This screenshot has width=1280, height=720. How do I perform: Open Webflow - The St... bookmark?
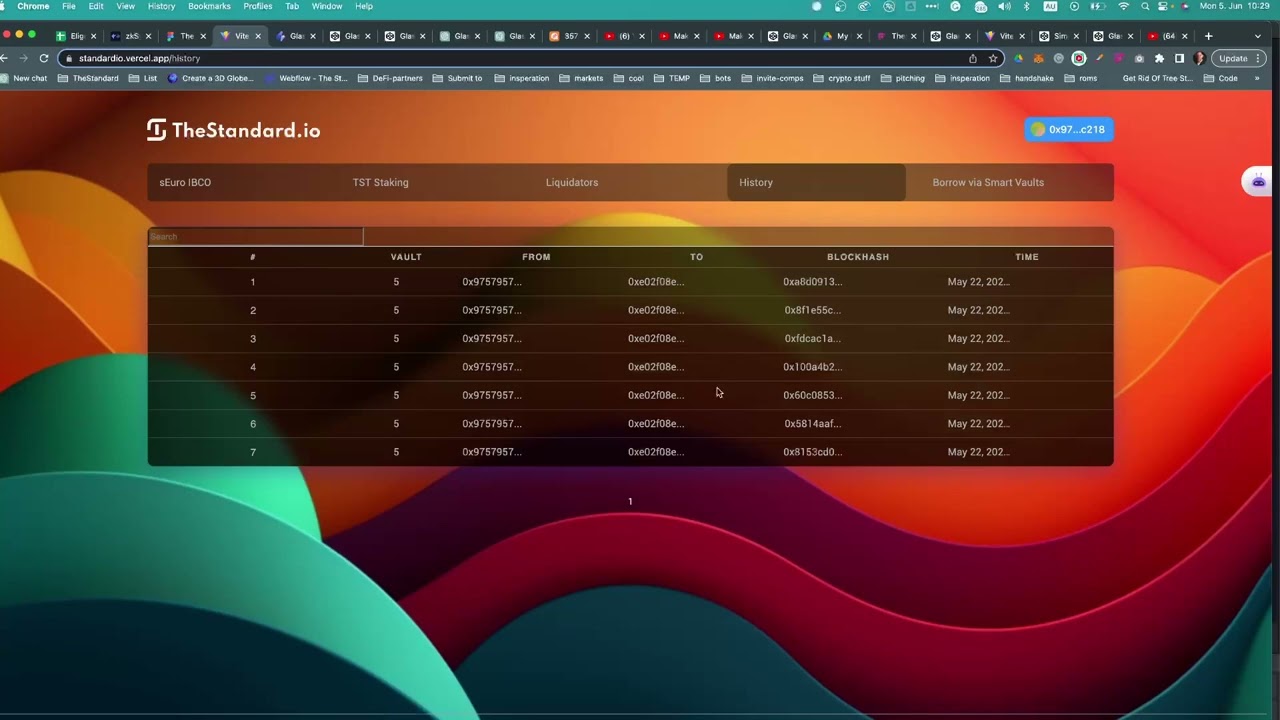(307, 78)
